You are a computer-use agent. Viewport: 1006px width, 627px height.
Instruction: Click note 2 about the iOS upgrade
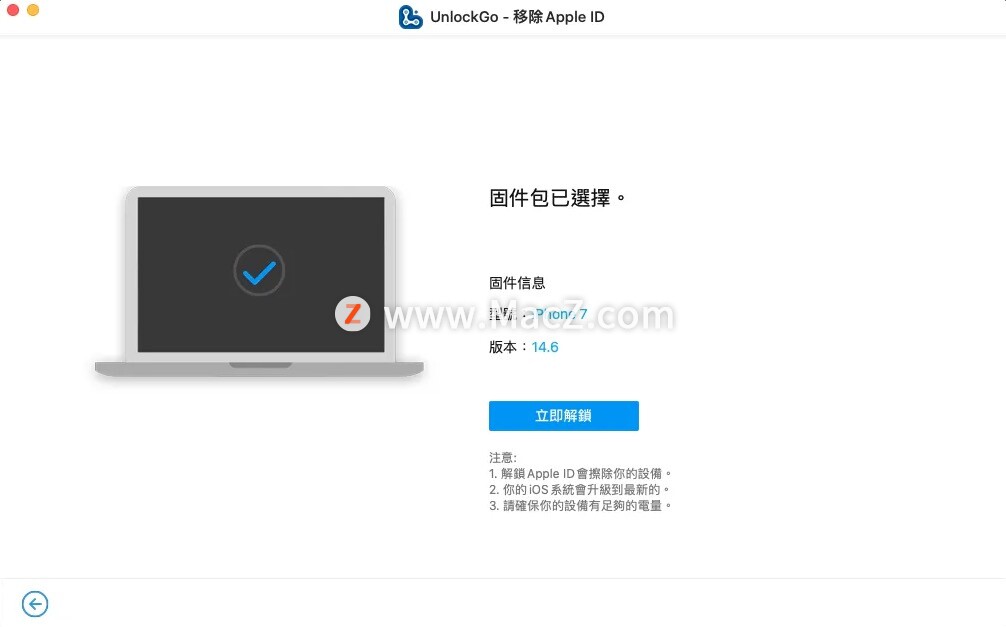click(579, 490)
